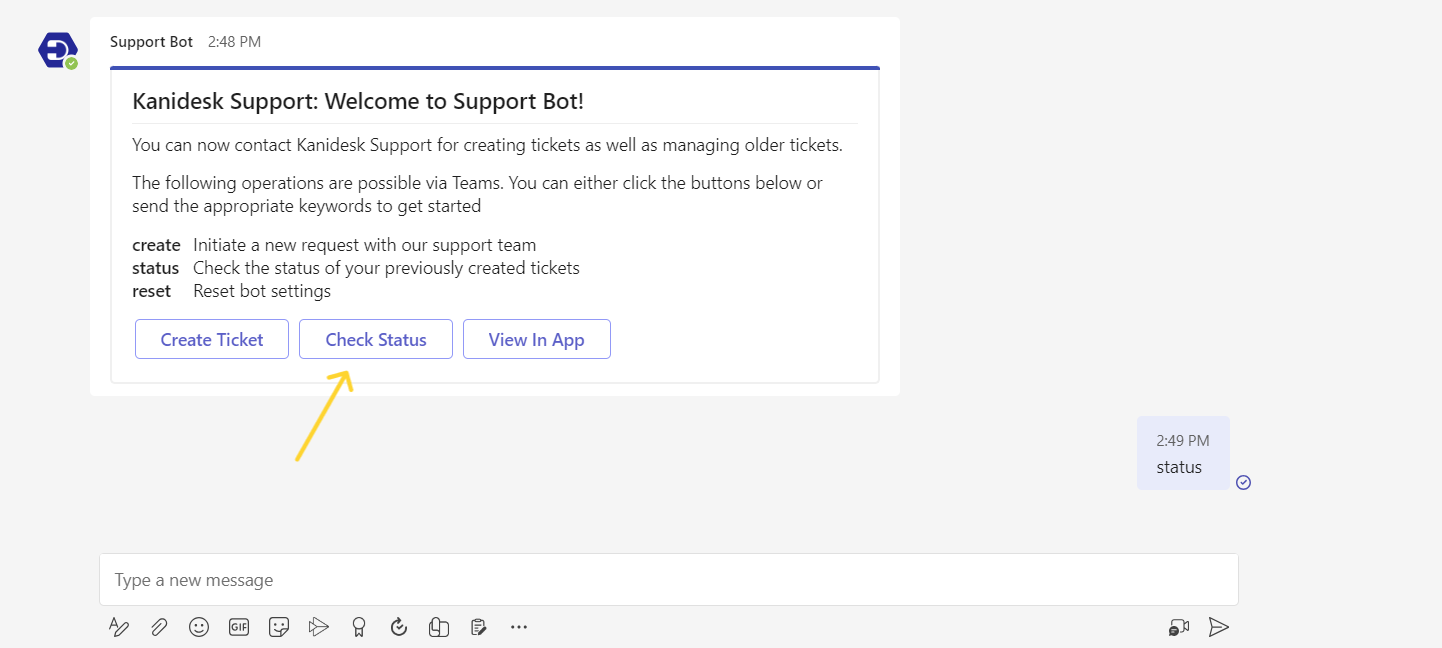Select the text formatting icon
Screen dimensions: 1442x648
(x=119, y=627)
